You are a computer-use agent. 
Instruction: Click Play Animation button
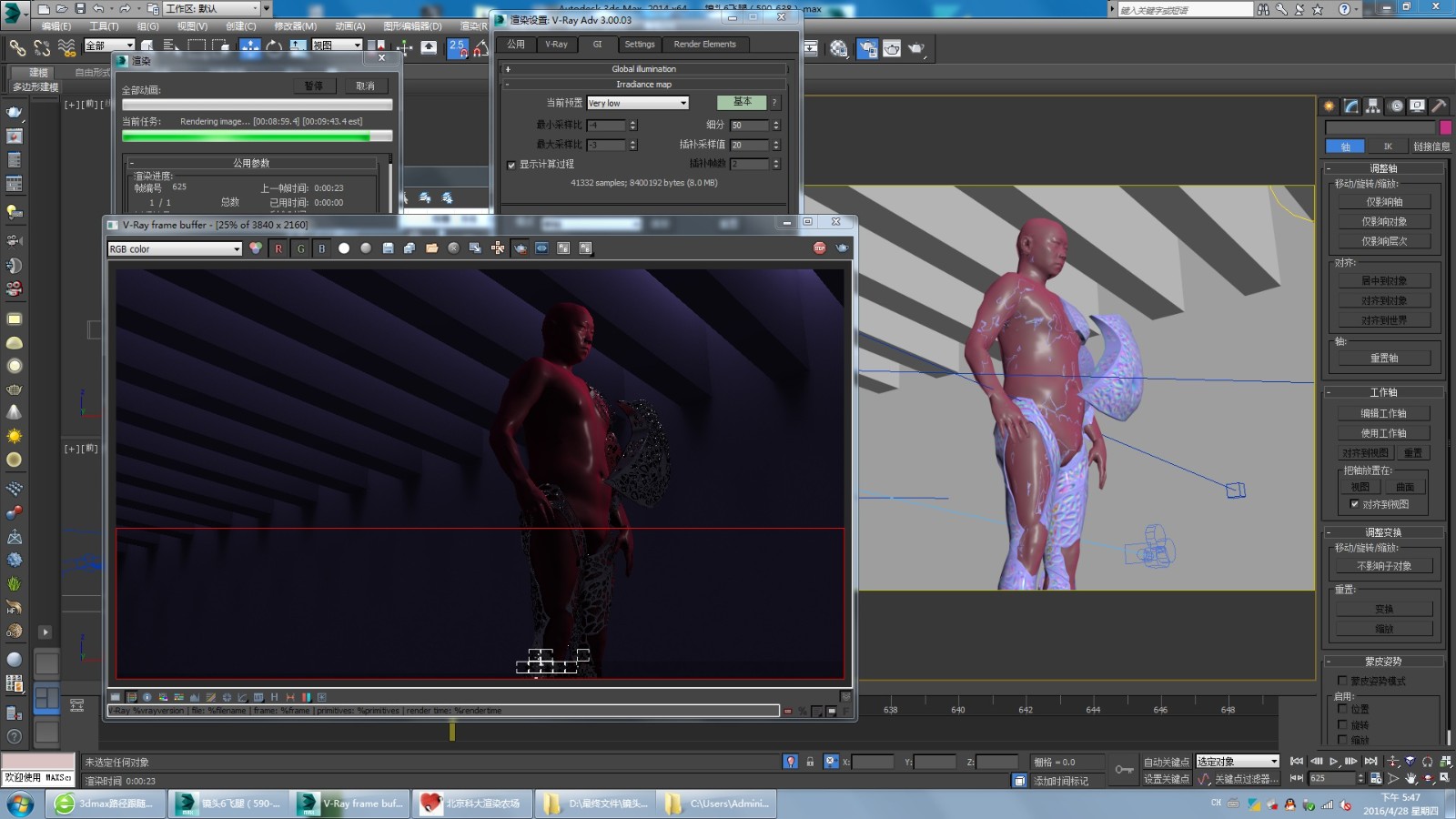[1333, 761]
